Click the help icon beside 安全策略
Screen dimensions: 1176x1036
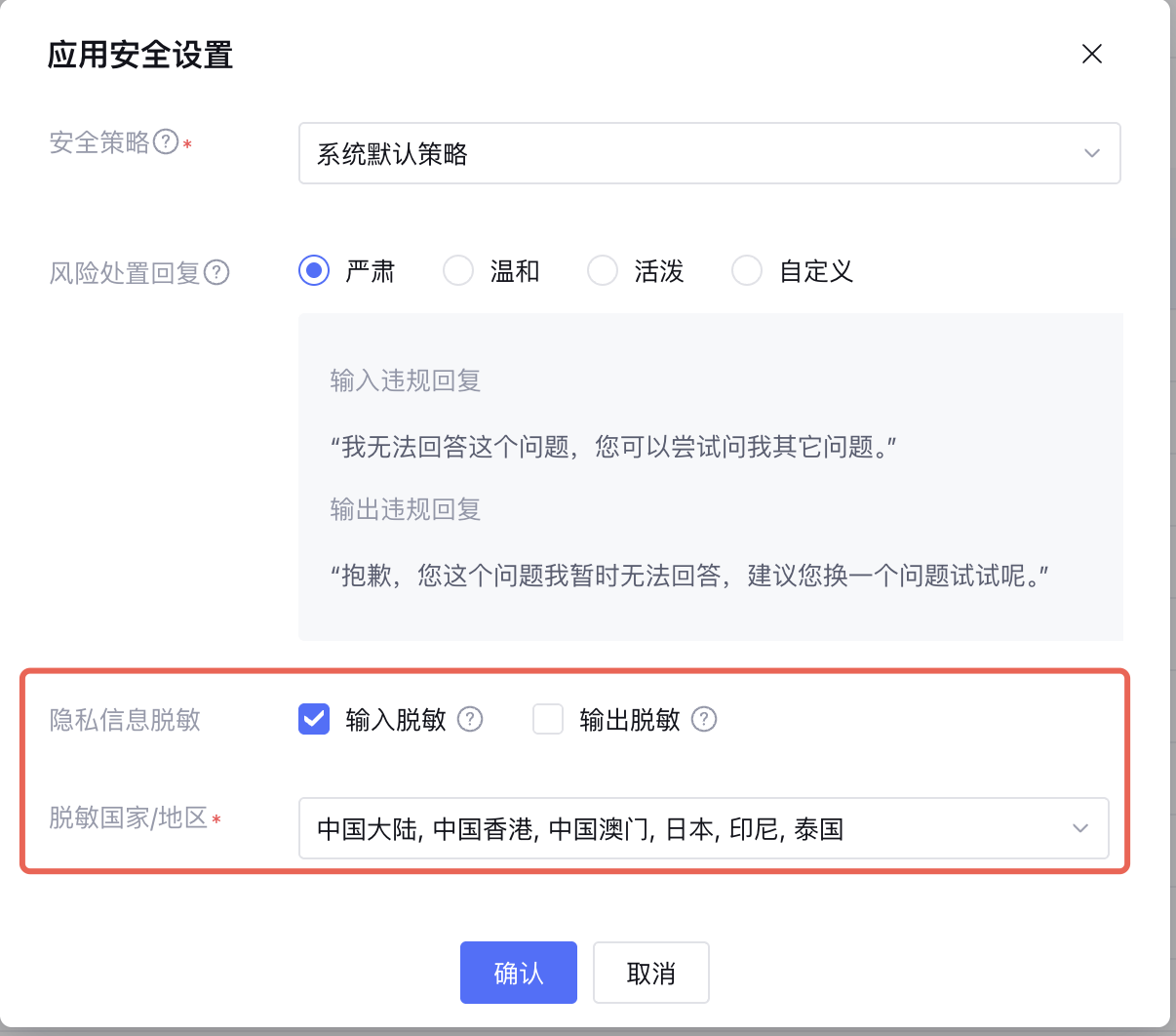click(167, 142)
